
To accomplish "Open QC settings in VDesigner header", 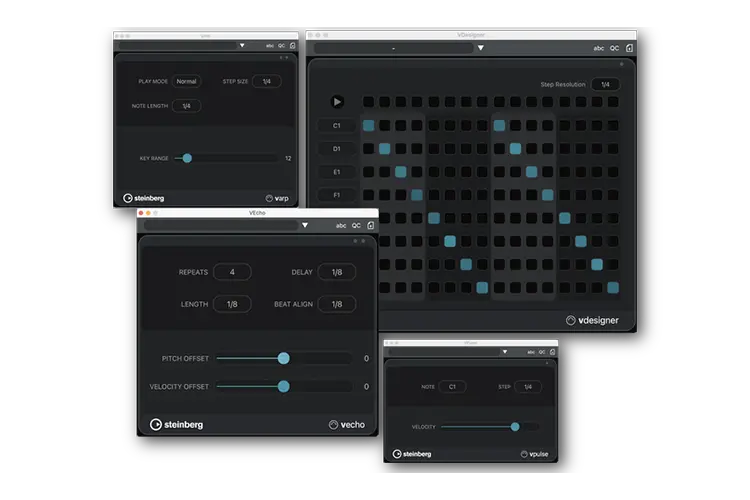I will coord(614,48).
